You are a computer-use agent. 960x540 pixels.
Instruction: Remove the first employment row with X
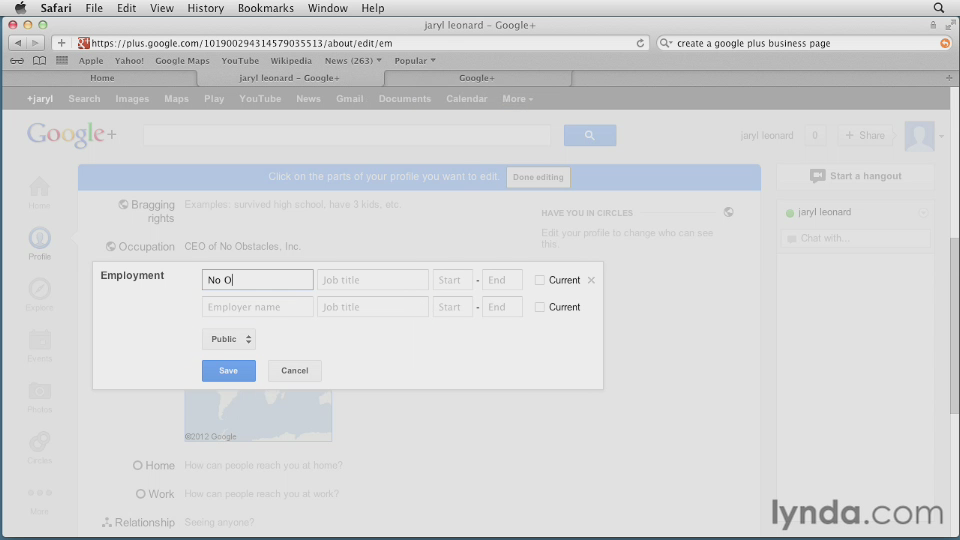click(591, 280)
